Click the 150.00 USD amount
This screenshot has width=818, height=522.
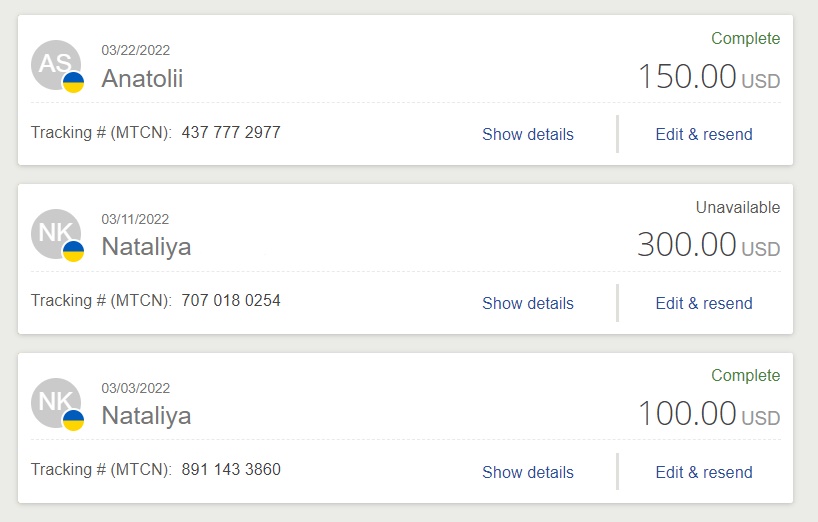708,77
